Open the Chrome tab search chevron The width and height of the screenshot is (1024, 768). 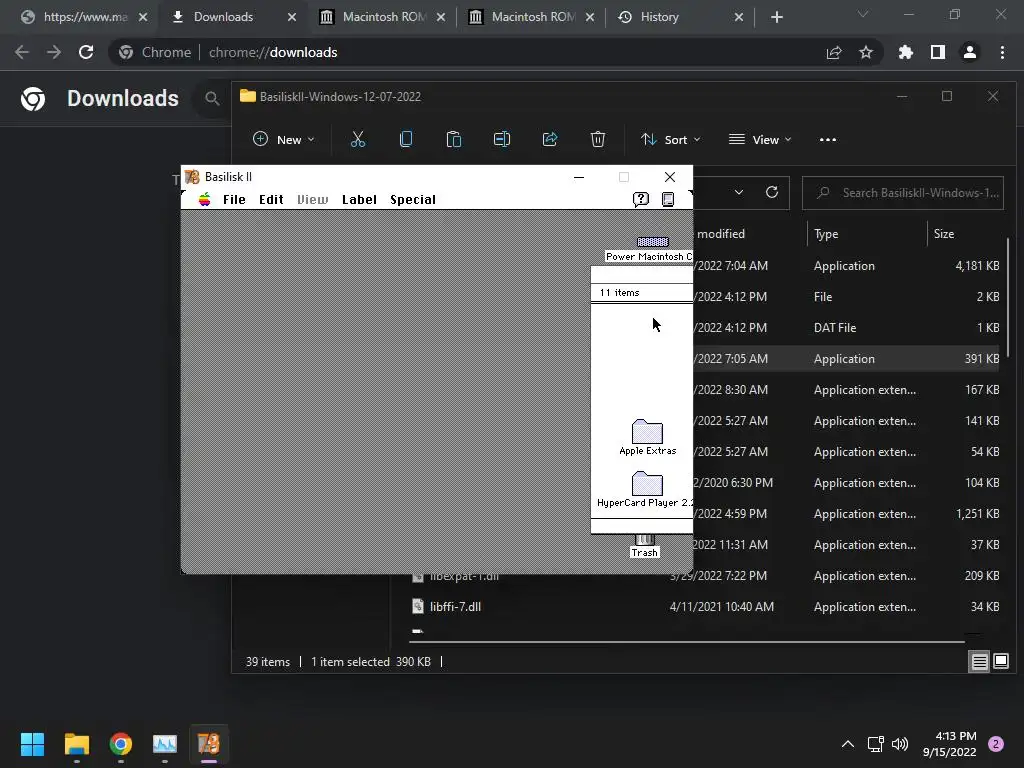click(863, 14)
